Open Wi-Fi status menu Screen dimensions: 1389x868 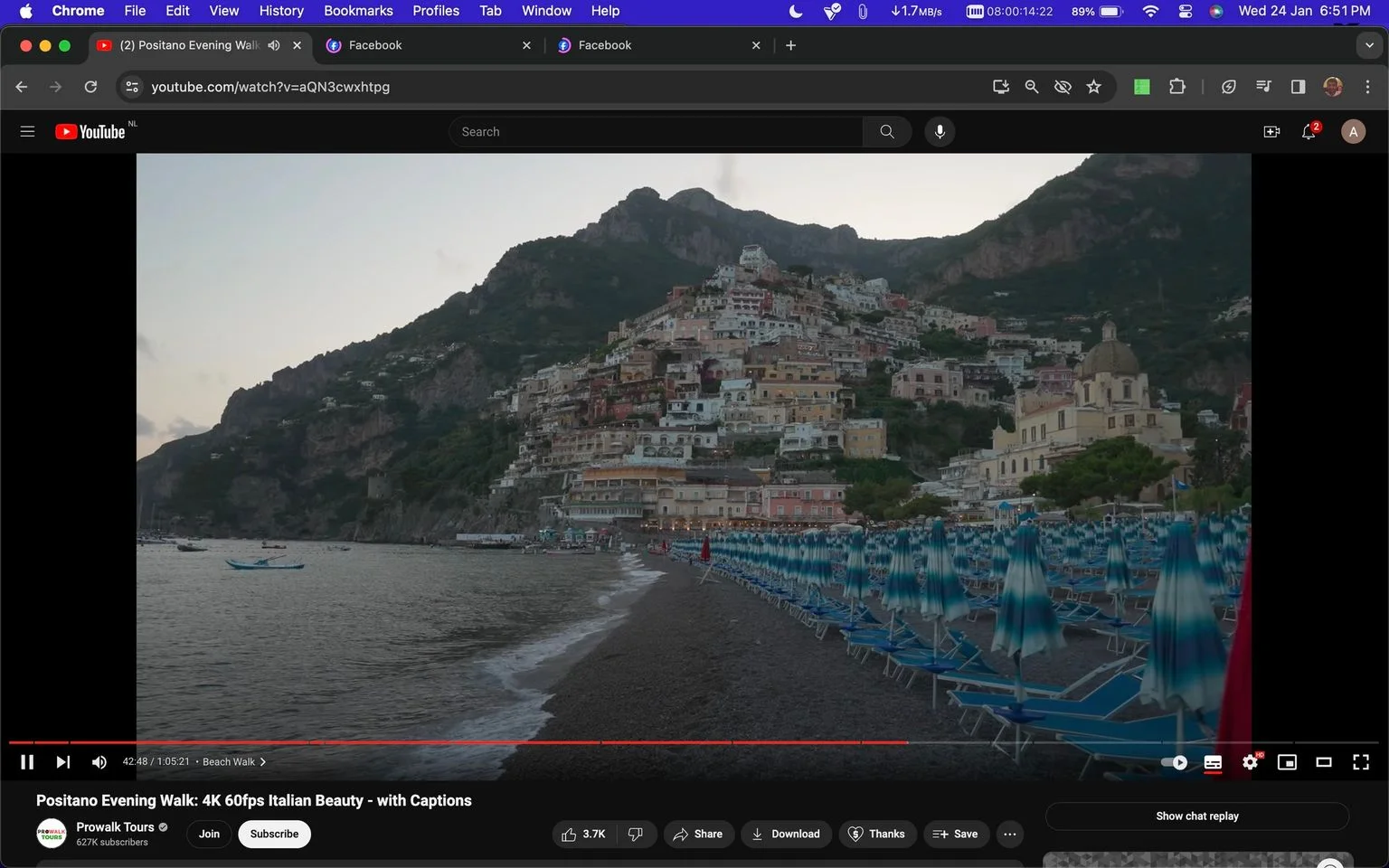click(x=1150, y=11)
